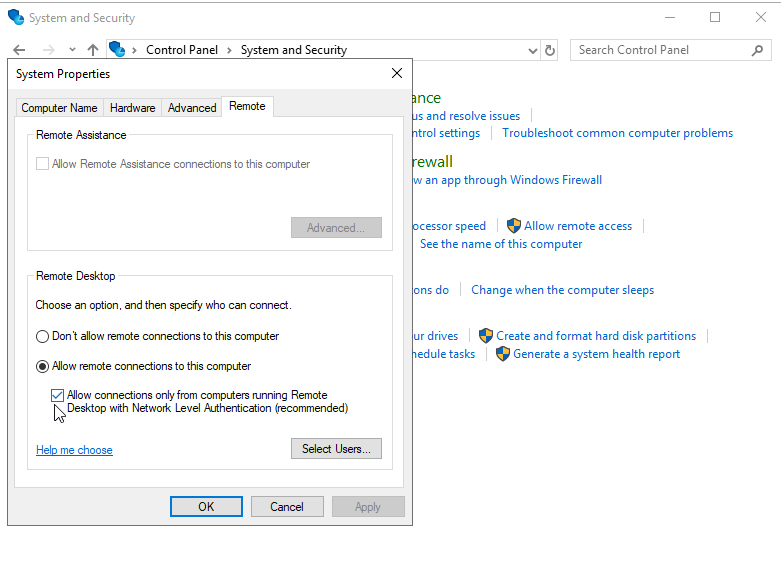The width and height of the screenshot is (781, 587).
Task: Open the address bar history dropdown
Action: pos(531,50)
